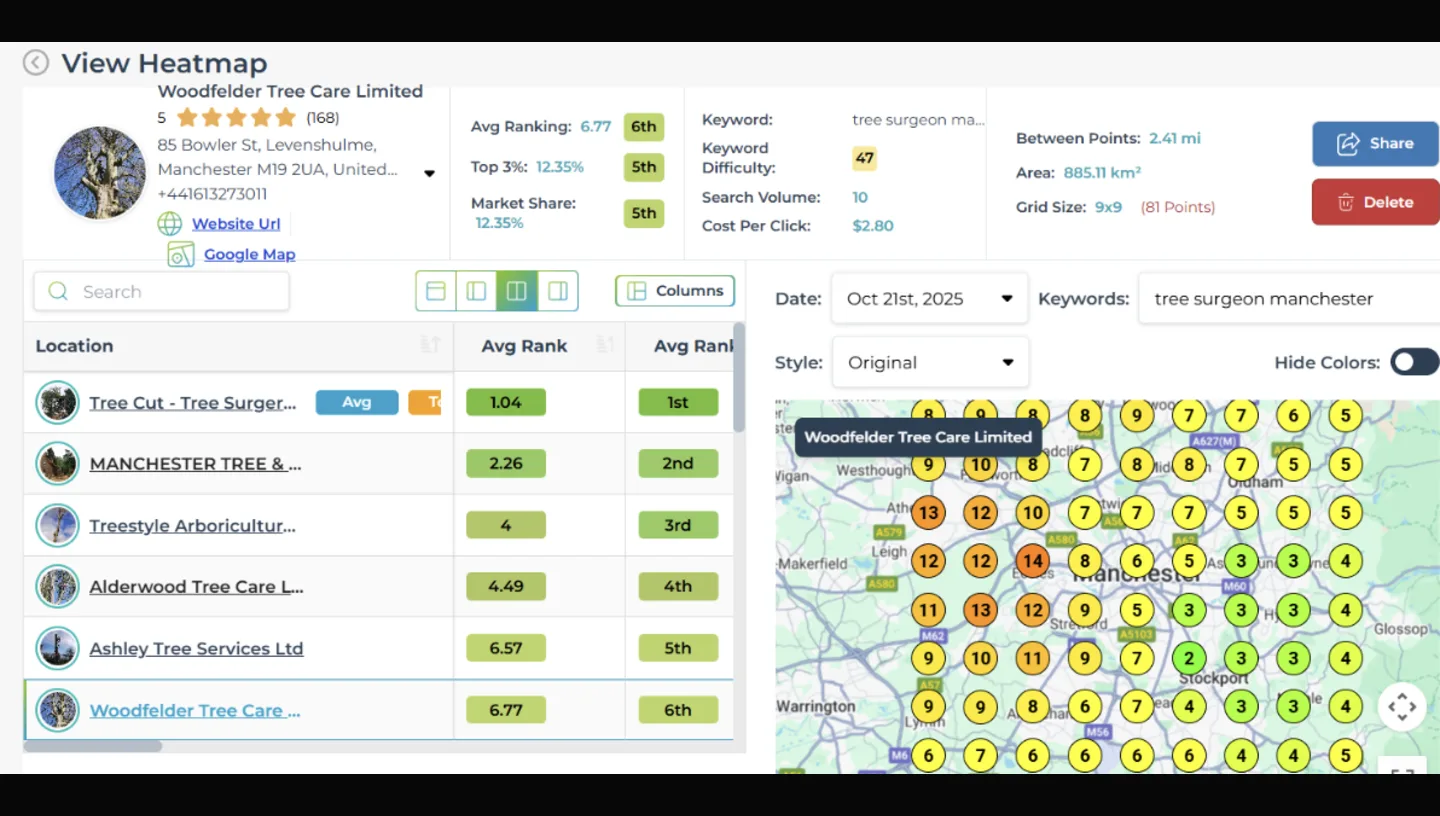Click the Between Points value 2.41 mi
This screenshot has height=816, width=1440.
click(1175, 139)
